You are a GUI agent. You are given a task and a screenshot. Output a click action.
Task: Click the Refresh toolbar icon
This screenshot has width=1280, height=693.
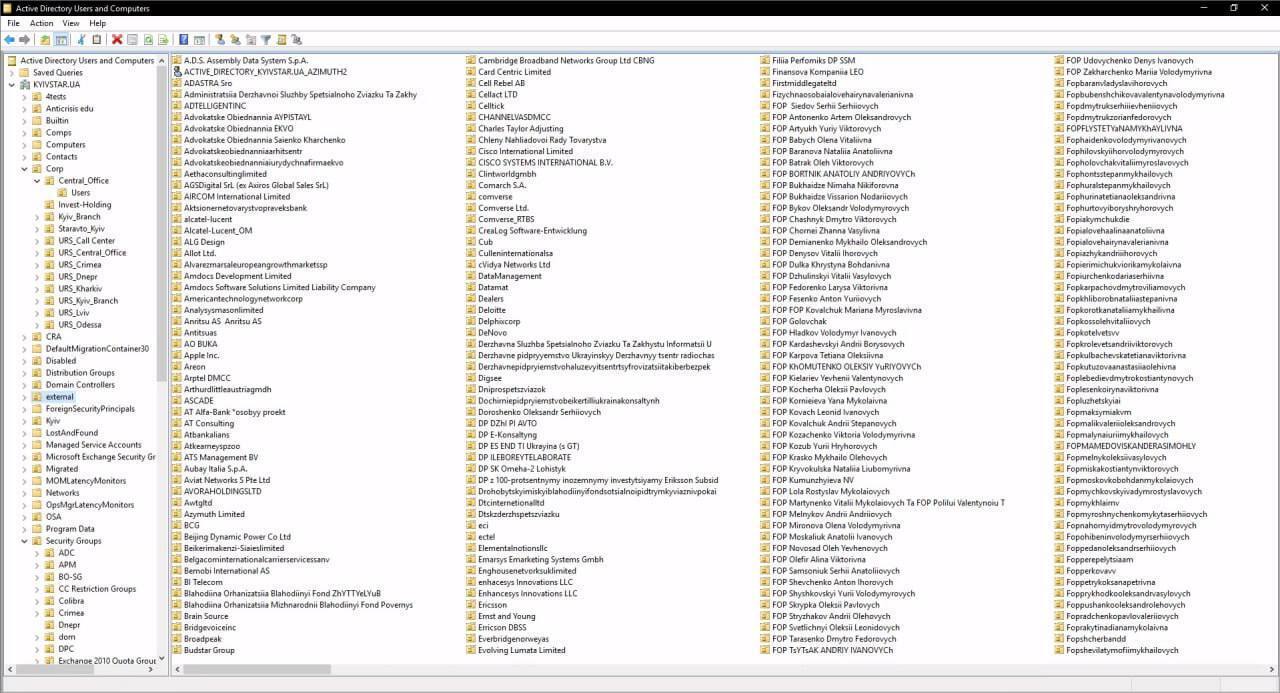pos(148,40)
